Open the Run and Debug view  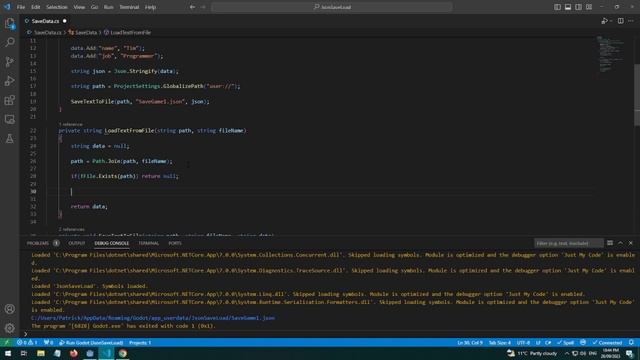10,81
